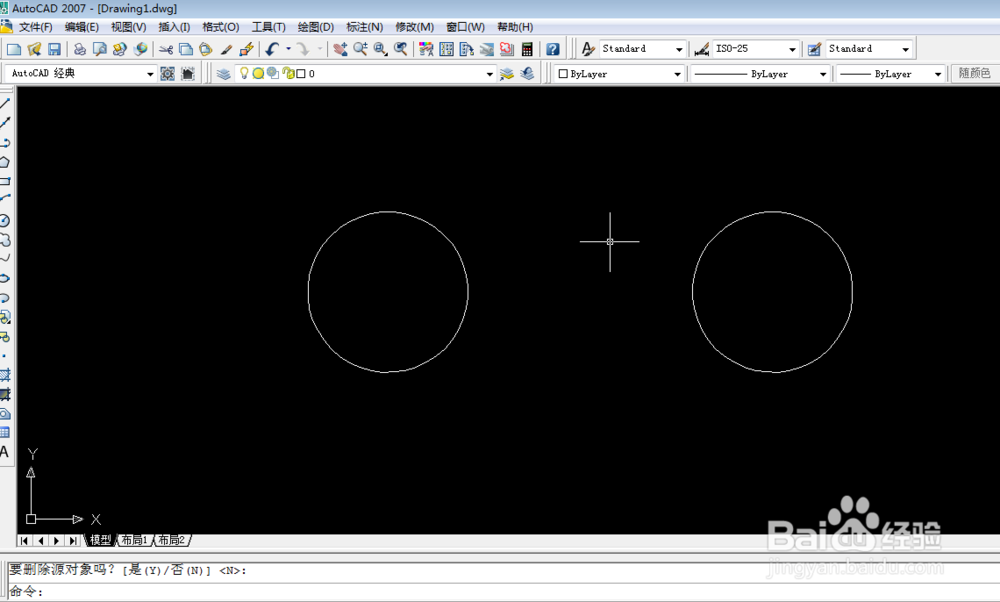Click the 命令: command line input
The width and height of the screenshot is (1000, 602).
503,591
